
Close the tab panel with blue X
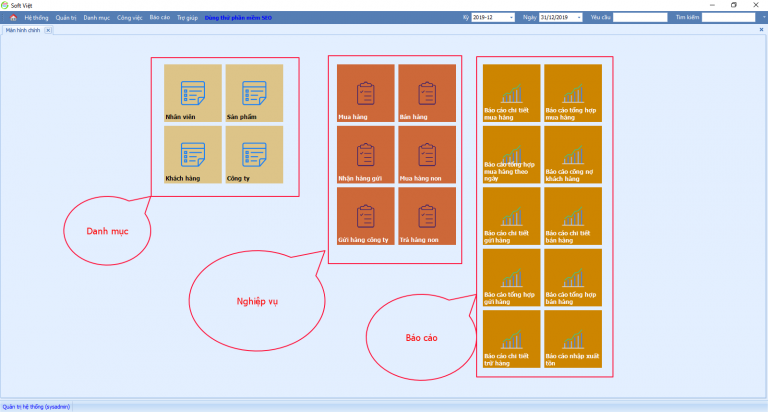[761, 30]
